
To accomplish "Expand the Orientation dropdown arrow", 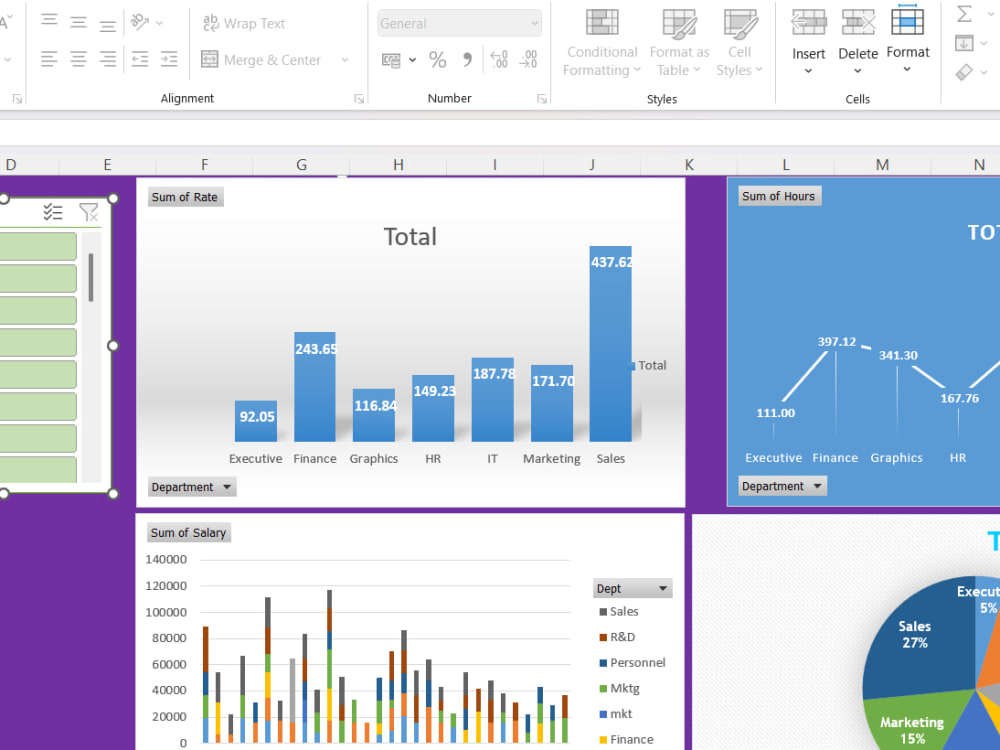I will pos(159,23).
